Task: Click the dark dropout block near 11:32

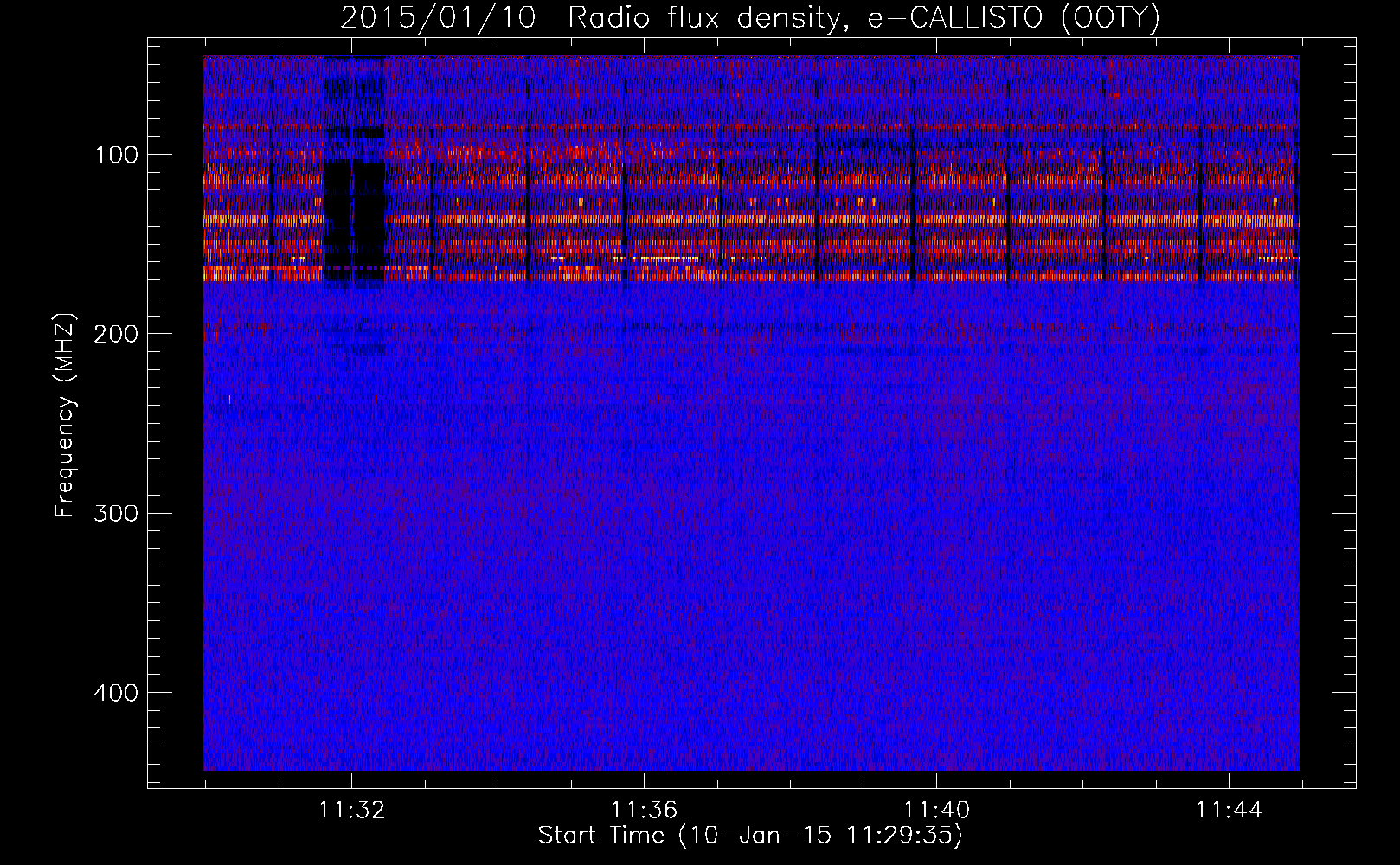Action: click(x=354, y=214)
